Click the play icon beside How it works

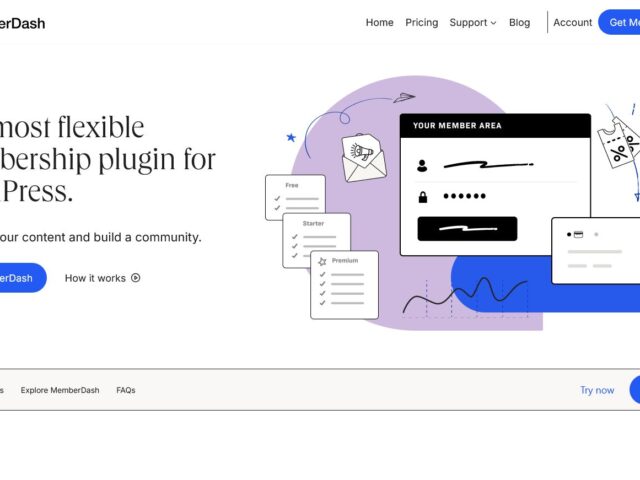pos(136,278)
